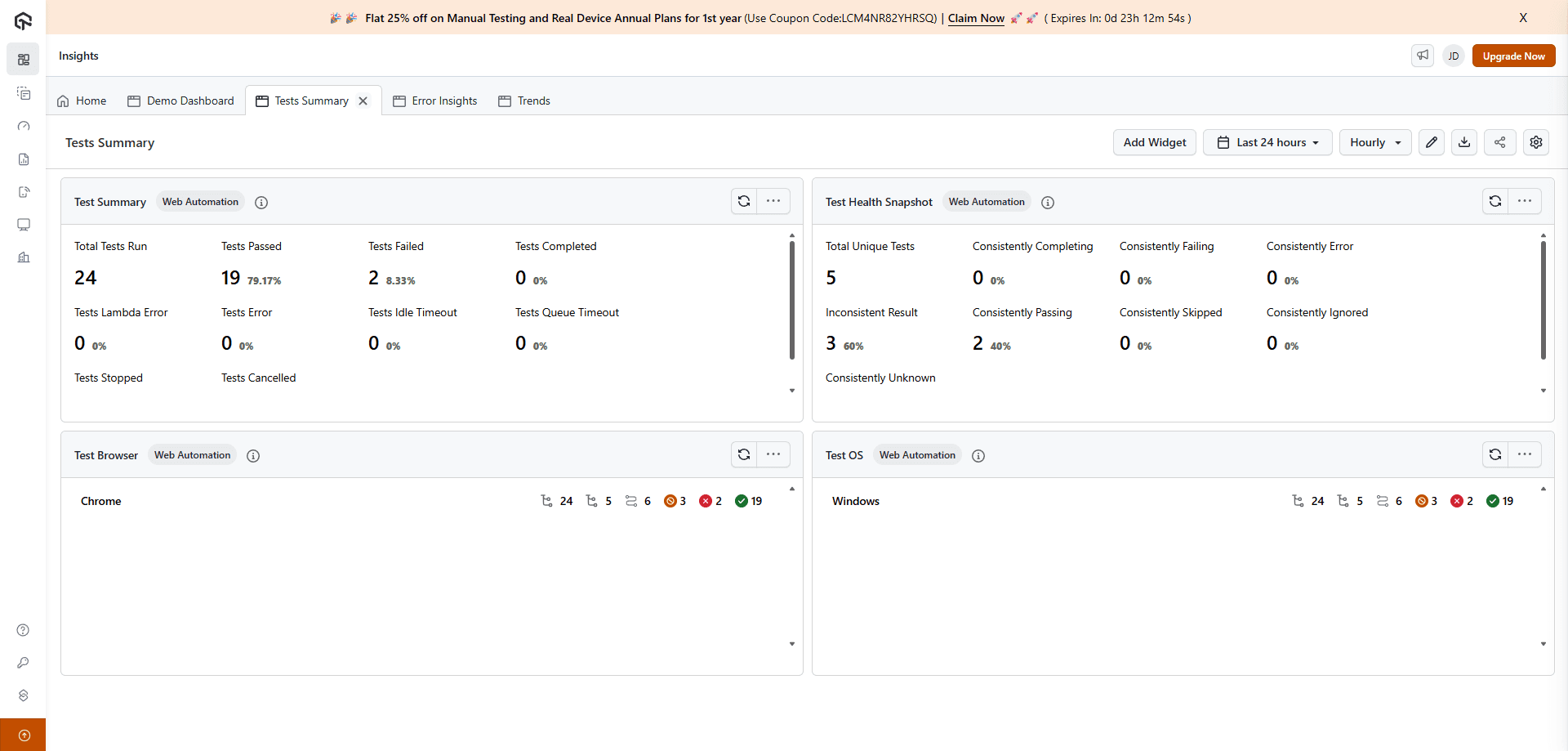Click the Test Summary widget scrollbar thumb
1568x751 pixels.
click(792, 300)
